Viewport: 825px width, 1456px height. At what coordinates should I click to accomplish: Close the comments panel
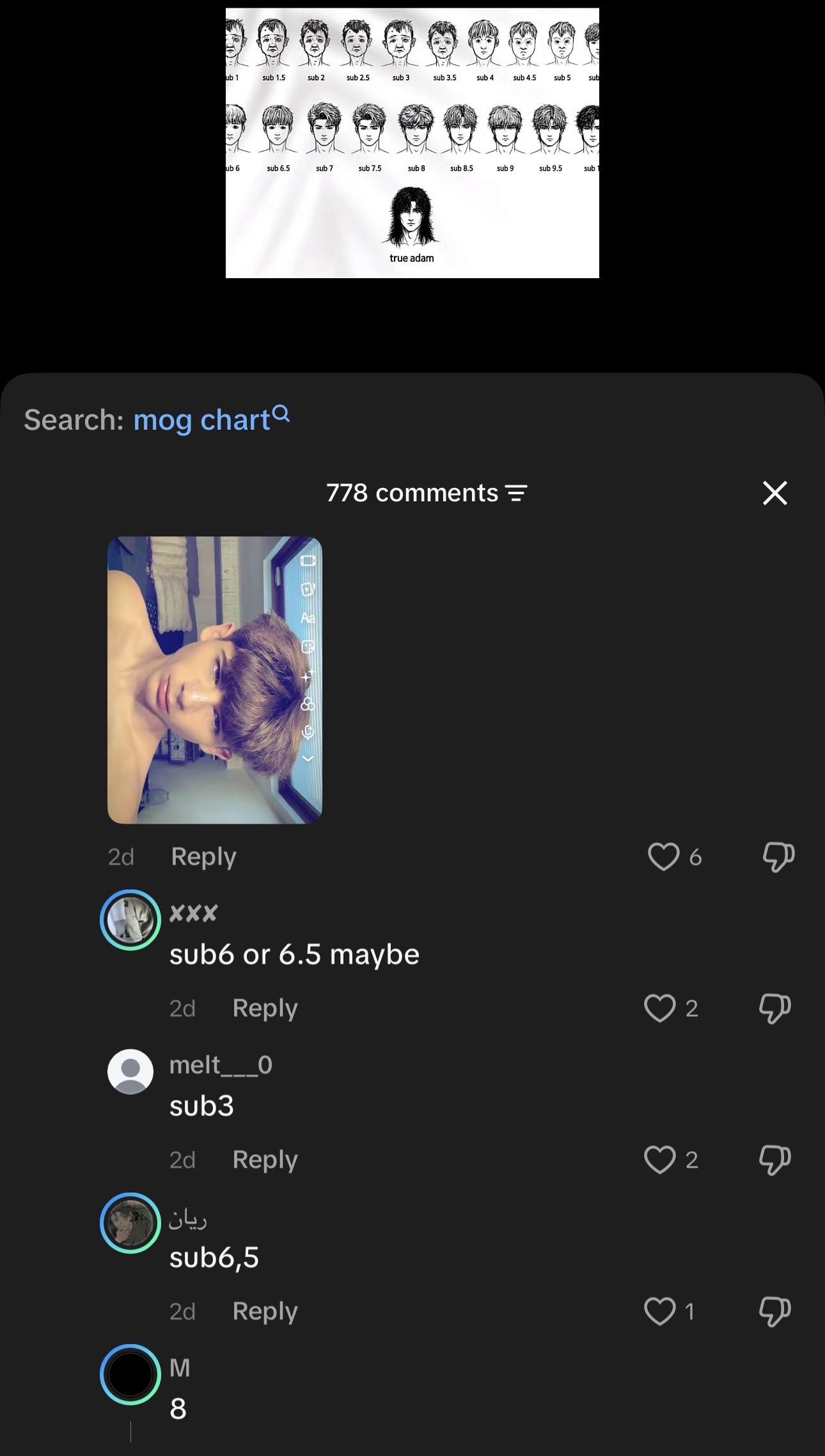pos(775,493)
